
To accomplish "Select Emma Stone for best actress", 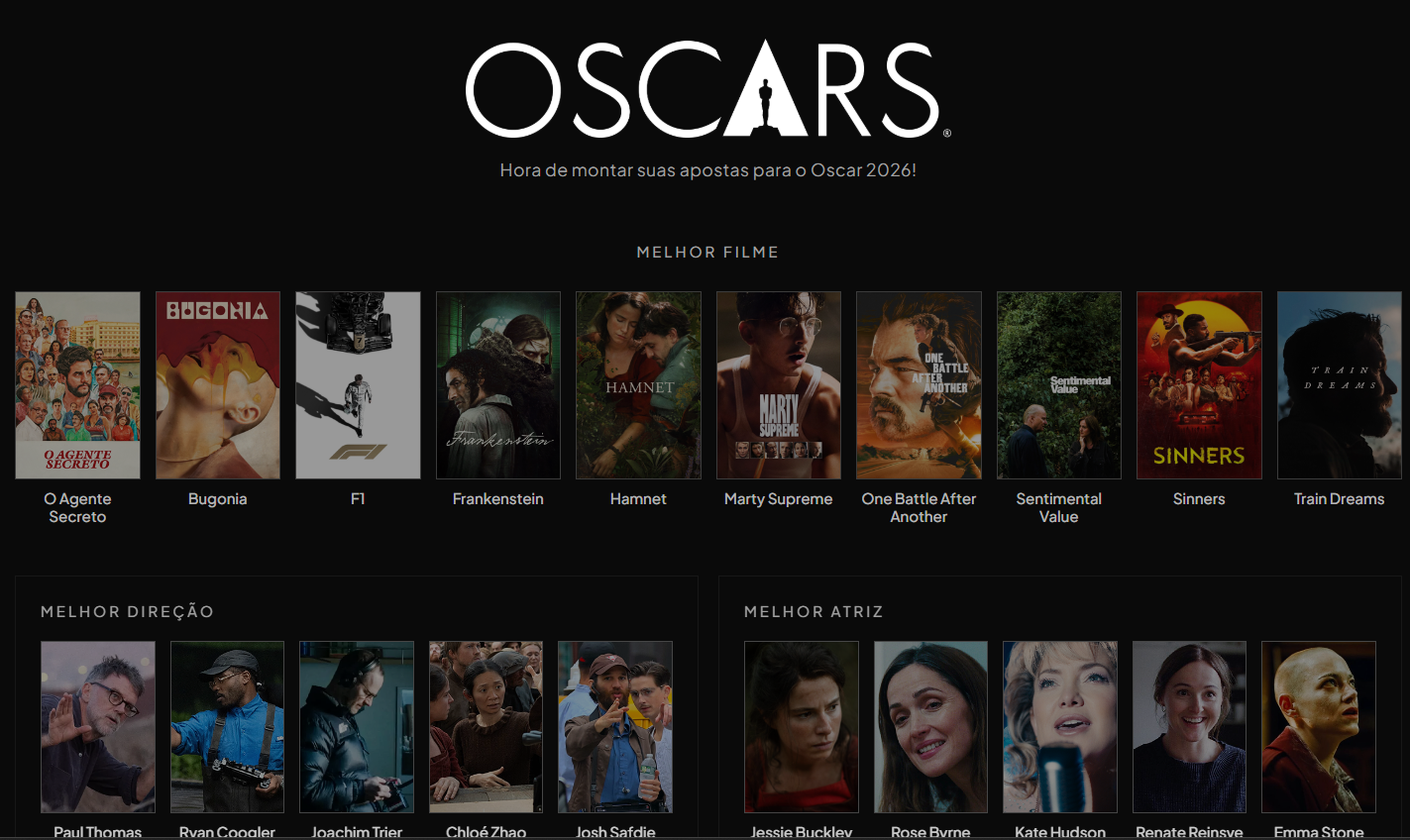I will click(x=1319, y=727).
